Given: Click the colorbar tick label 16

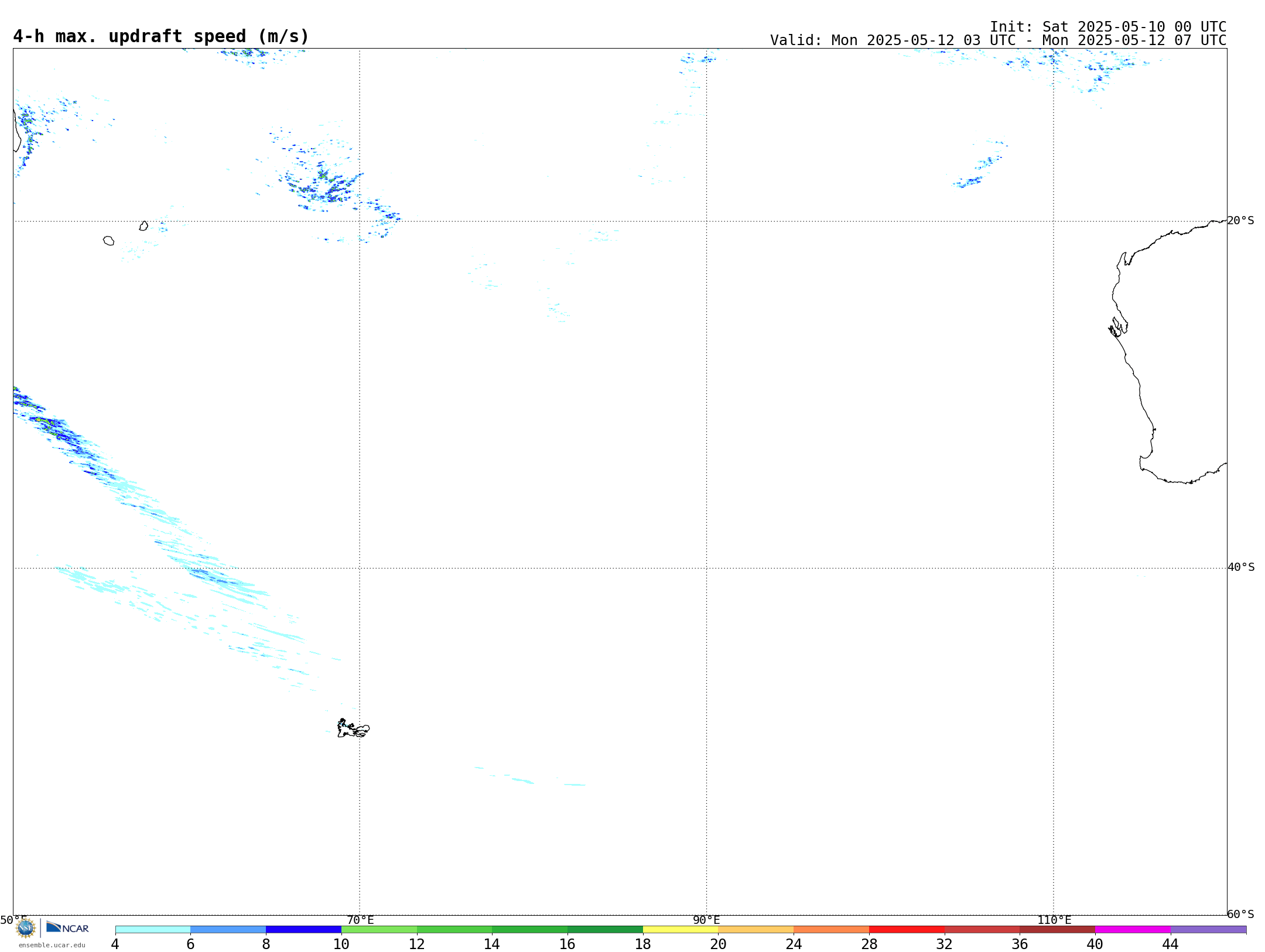Looking at the screenshot, I should pos(567,944).
